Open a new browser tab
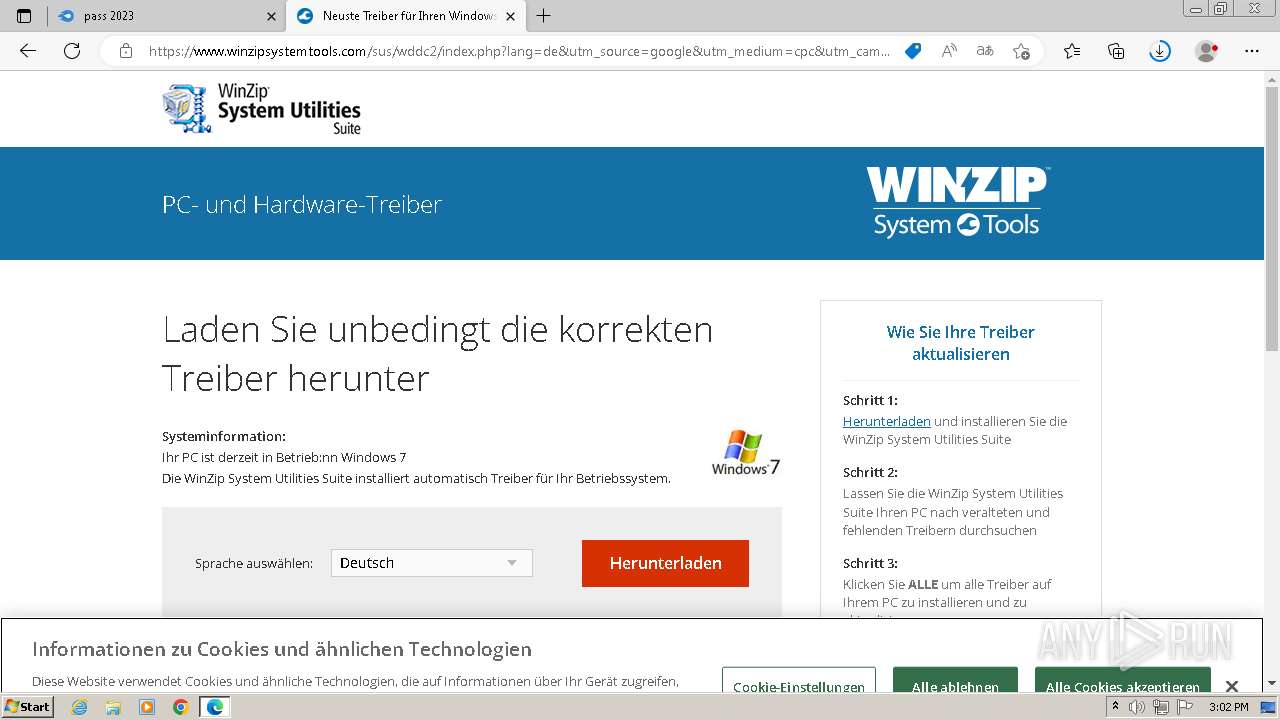 (543, 16)
